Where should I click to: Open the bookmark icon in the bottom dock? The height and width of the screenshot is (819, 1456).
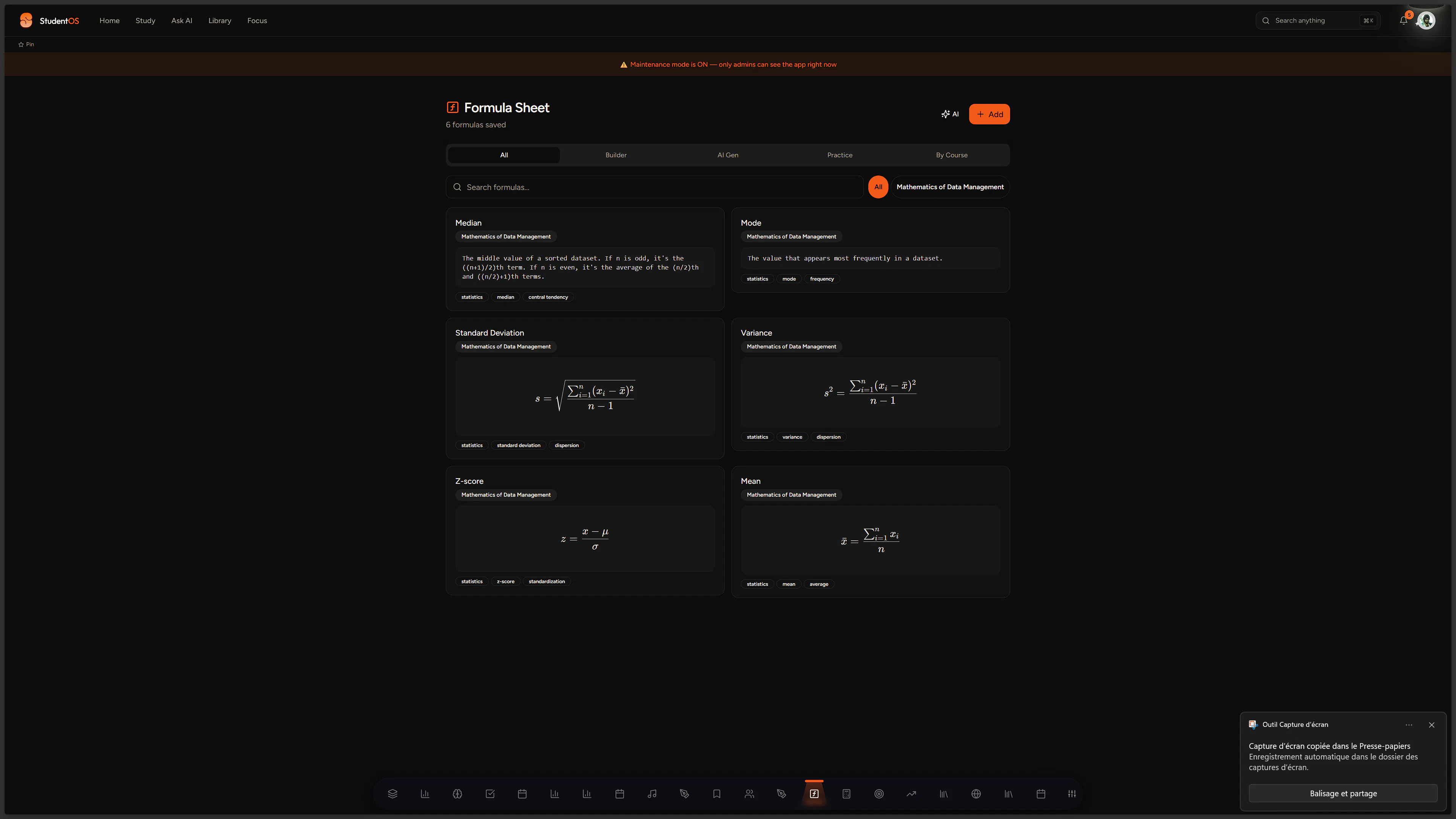click(717, 794)
